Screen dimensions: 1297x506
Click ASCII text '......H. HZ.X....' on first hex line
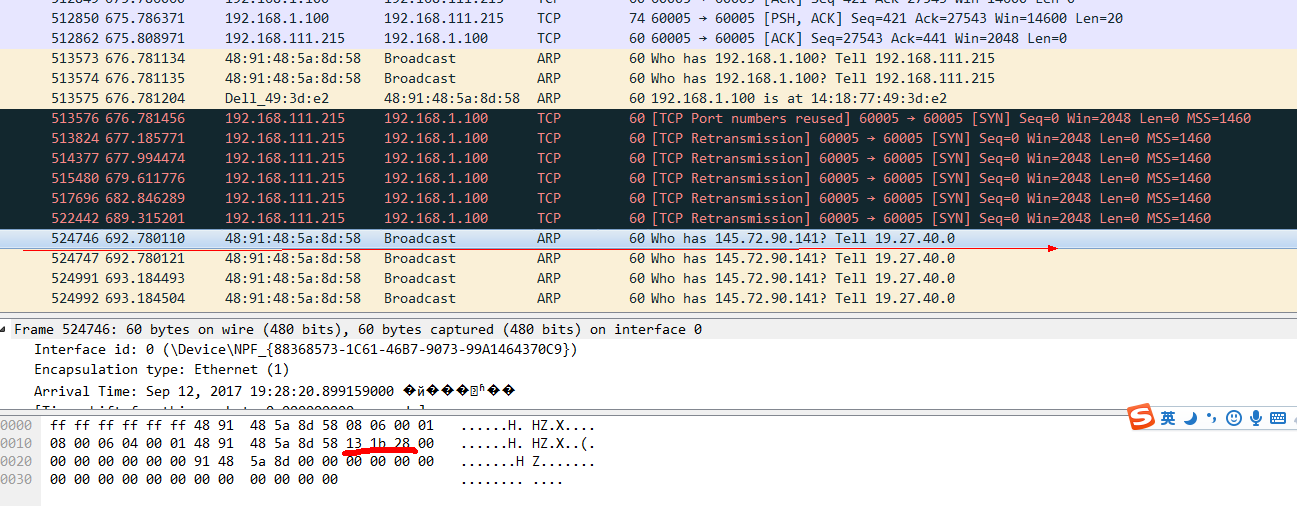[x=528, y=425]
